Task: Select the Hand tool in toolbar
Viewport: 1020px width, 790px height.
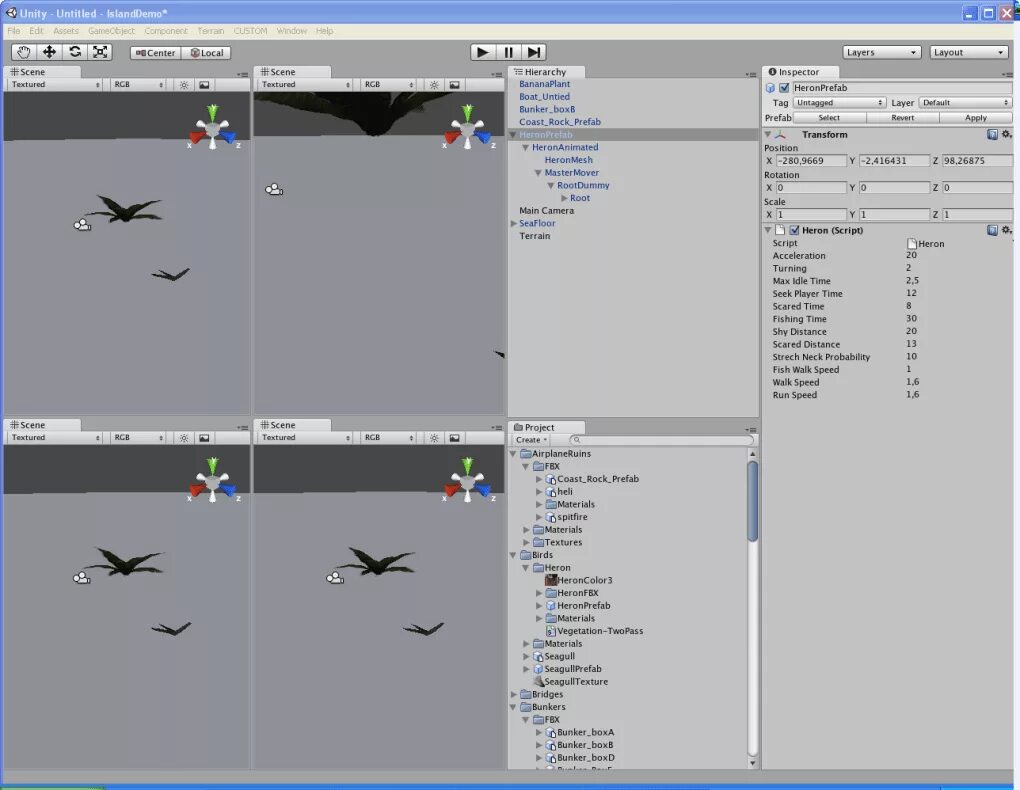Action: 24,52
